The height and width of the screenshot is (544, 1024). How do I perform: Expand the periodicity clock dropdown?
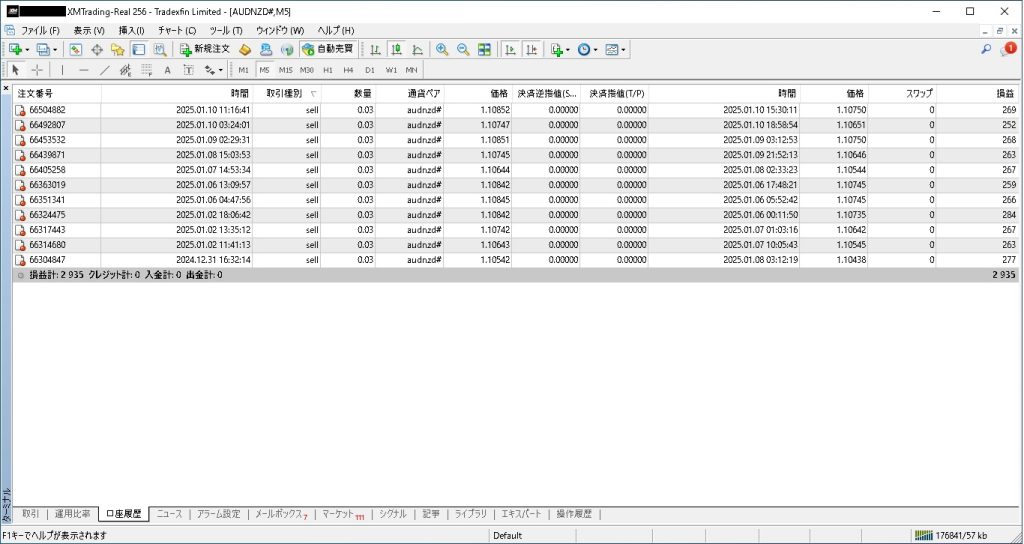[x=597, y=49]
